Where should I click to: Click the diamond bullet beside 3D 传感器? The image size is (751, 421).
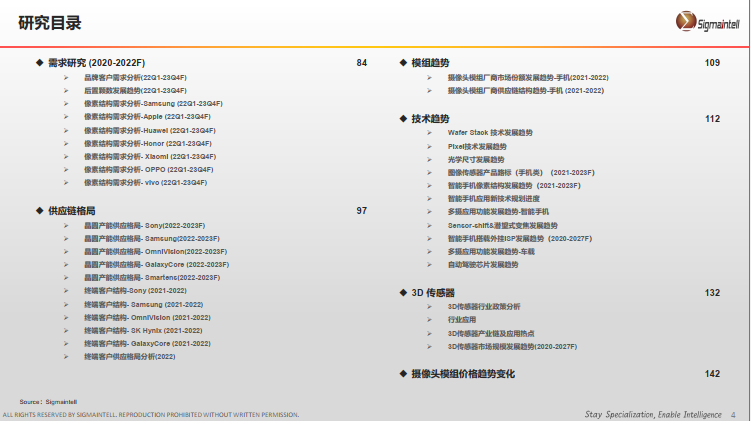pos(402,293)
